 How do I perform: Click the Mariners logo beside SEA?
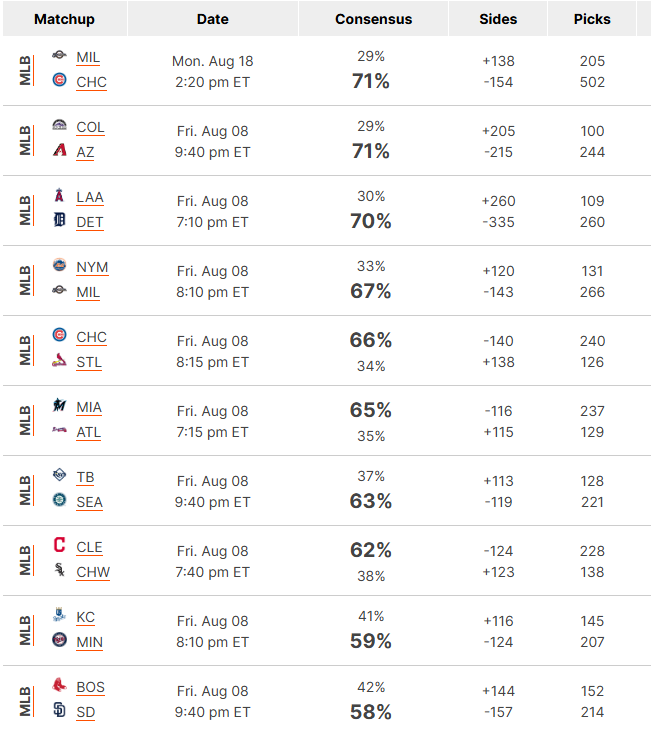coord(59,500)
